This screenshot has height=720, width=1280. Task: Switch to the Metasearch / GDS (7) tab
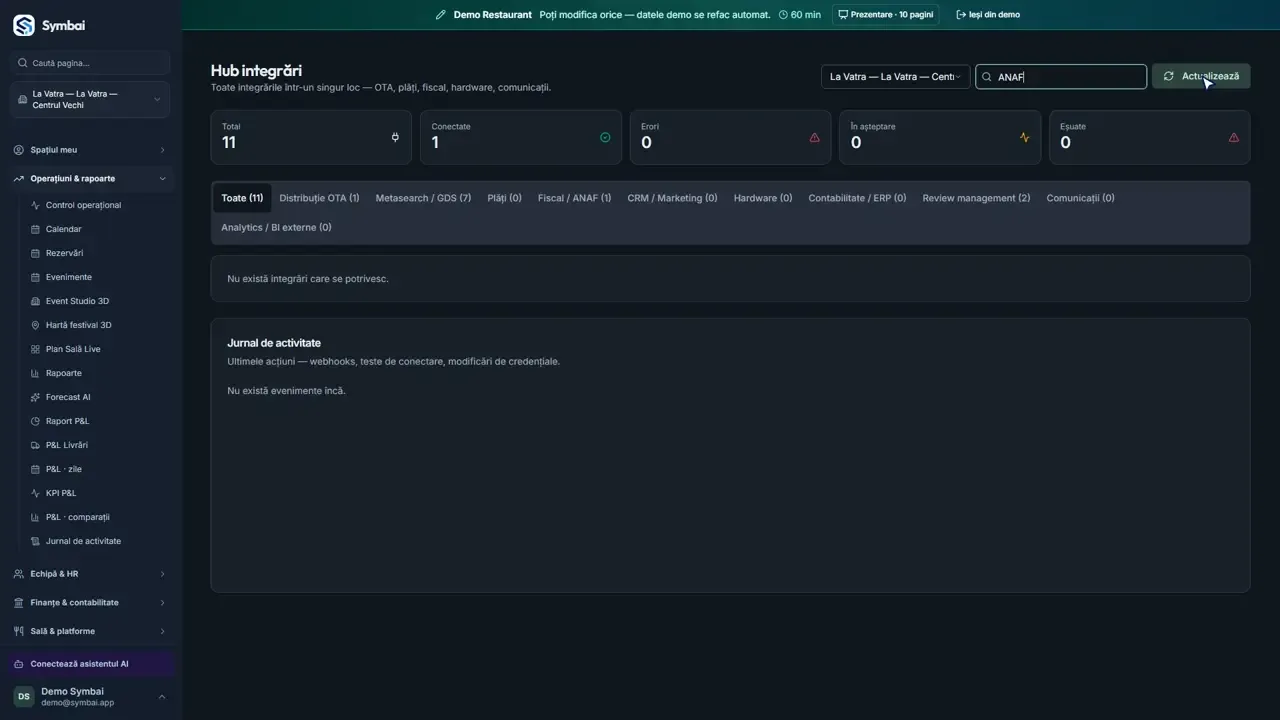click(x=423, y=198)
